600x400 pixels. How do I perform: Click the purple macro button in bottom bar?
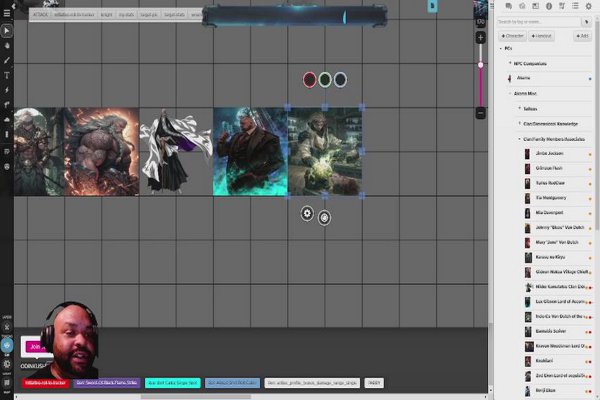tap(107, 383)
